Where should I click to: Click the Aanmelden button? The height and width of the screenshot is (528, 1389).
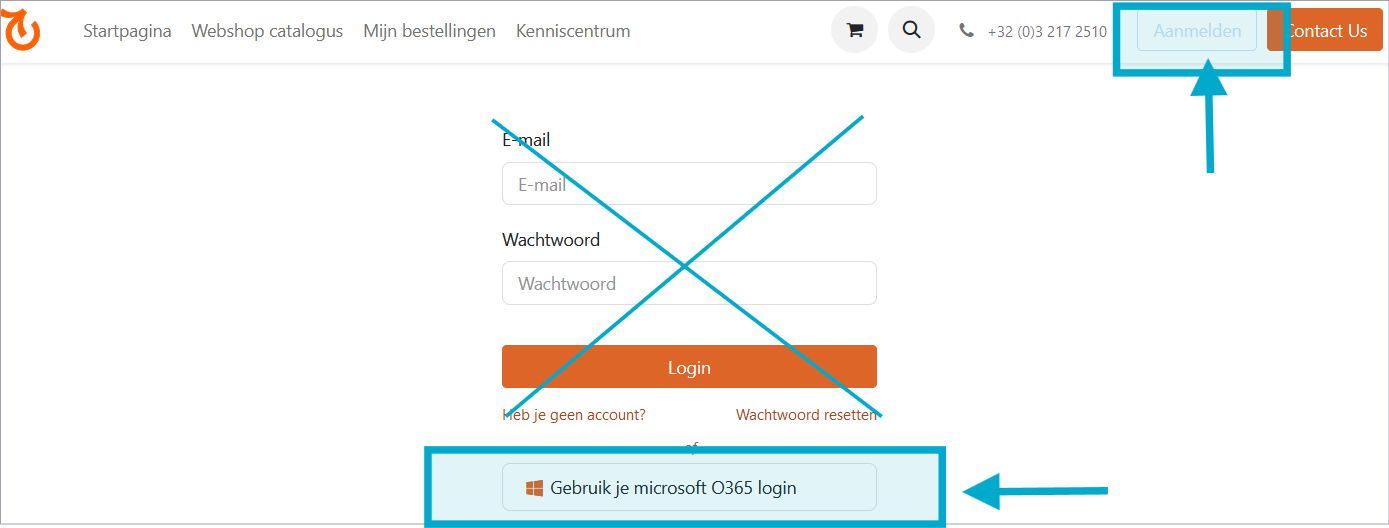pyautogui.click(x=1196, y=31)
